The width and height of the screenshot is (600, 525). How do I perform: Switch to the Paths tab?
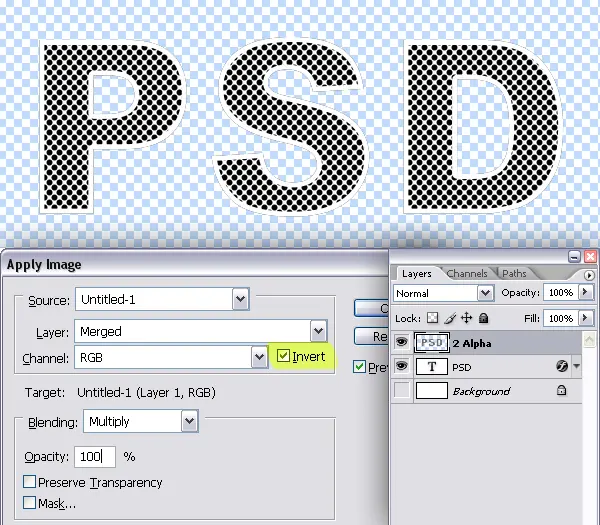point(514,274)
